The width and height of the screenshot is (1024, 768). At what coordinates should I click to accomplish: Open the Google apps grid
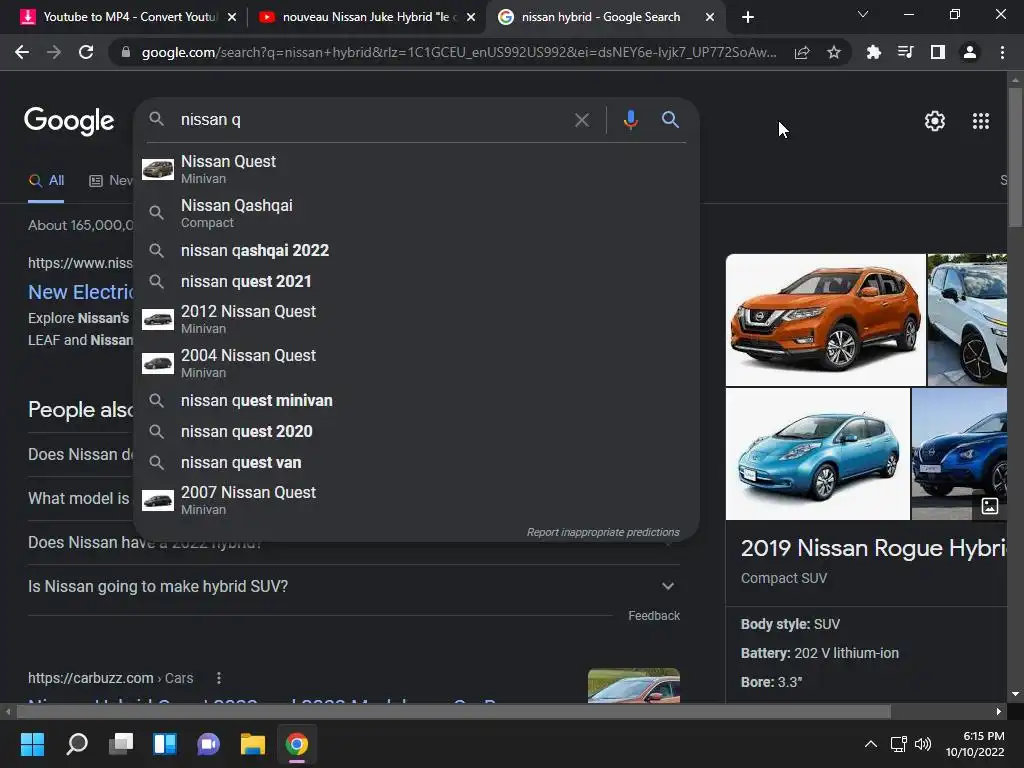(980, 121)
